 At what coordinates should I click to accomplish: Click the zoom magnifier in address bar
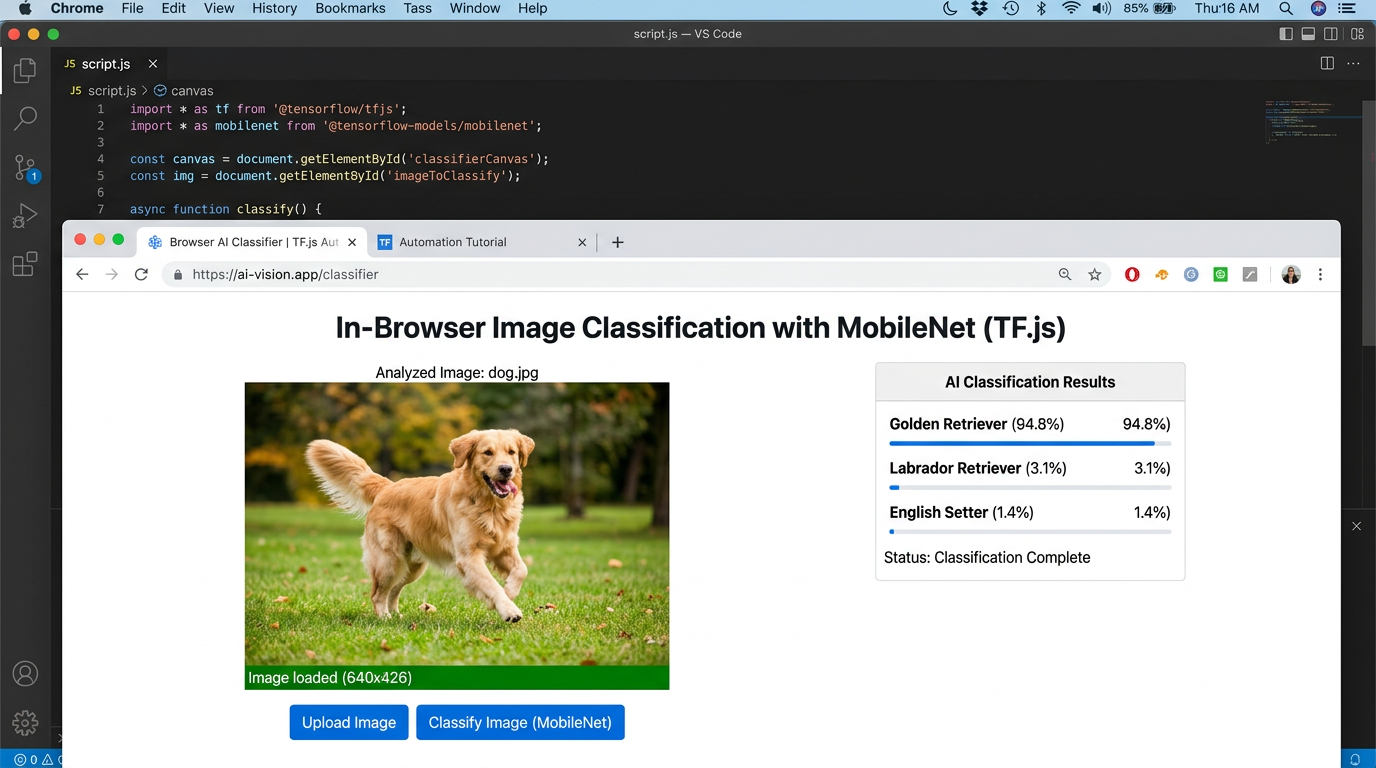point(1065,274)
